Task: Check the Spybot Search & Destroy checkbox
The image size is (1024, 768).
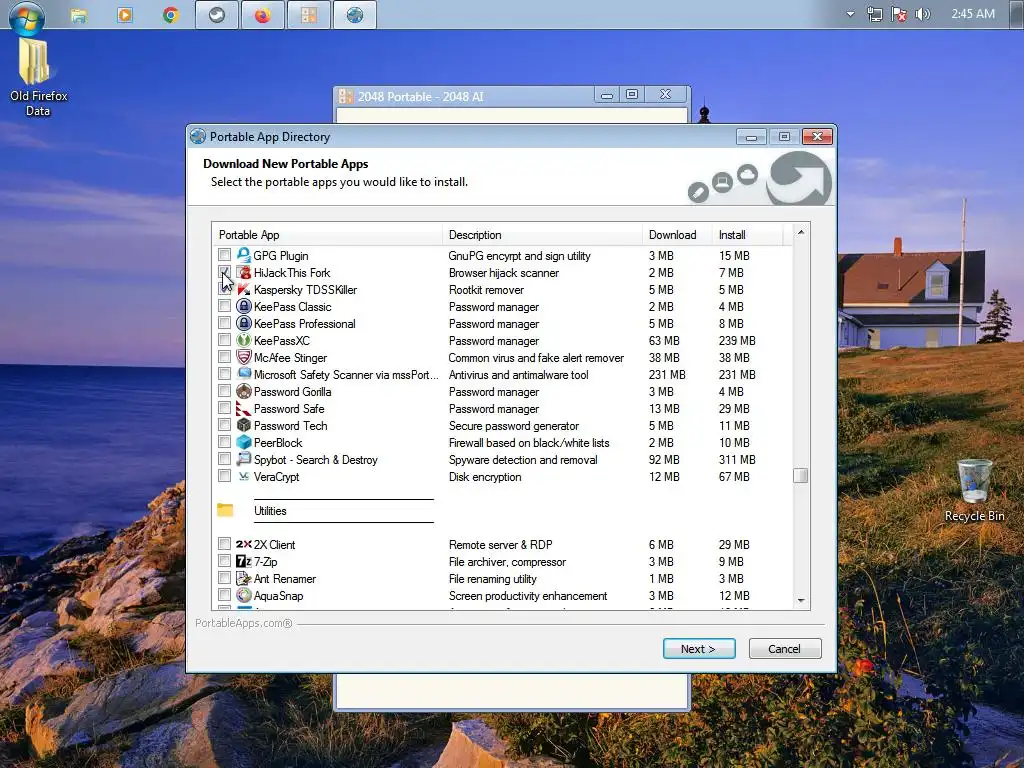Action: 225,458
